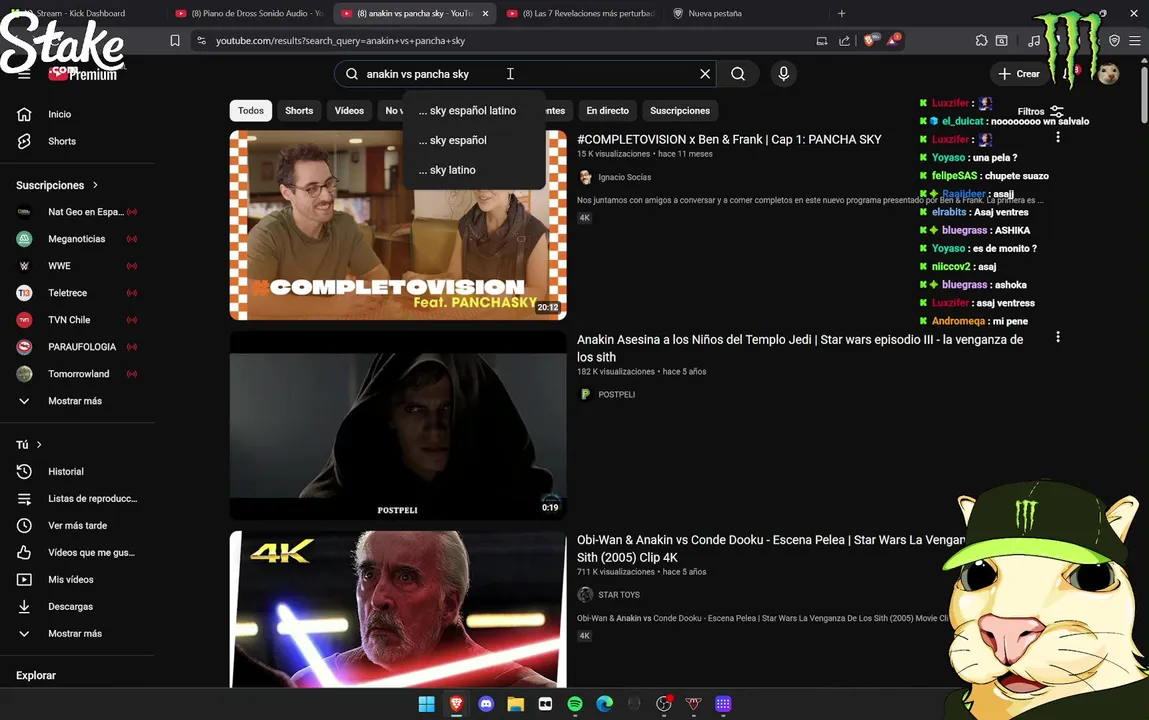Screen dimensions: 1149x720
Task: Expand Mostrar más under subscriptions
Action: tap(75, 401)
